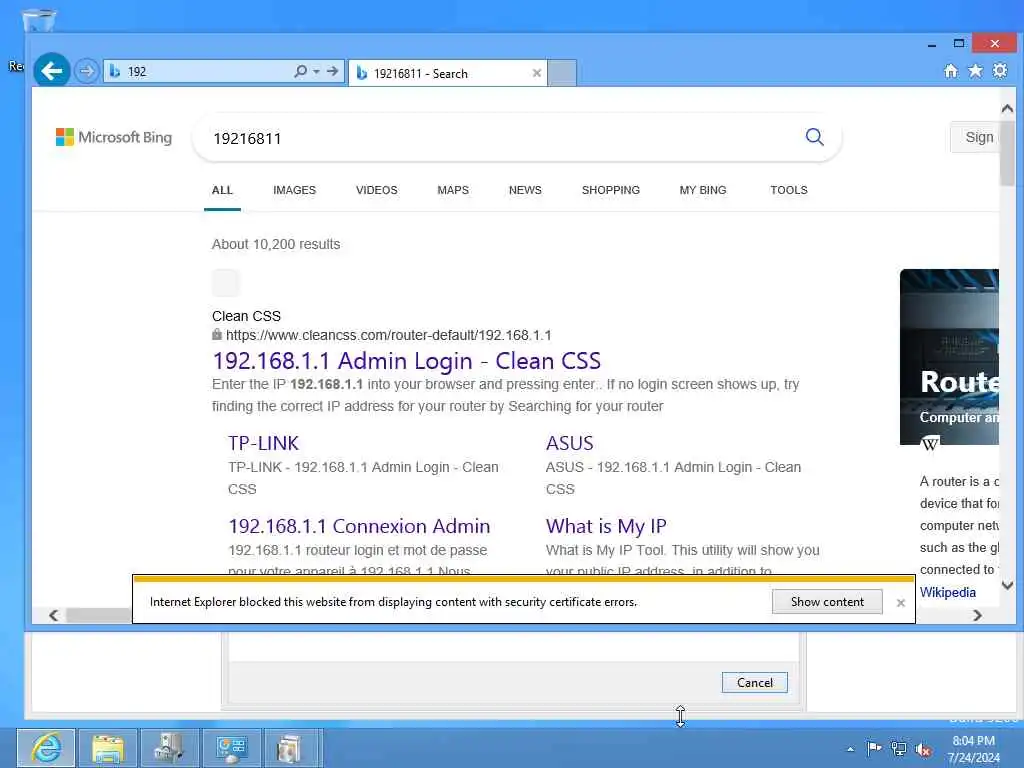The width and height of the screenshot is (1024, 768).
Task: Open Favorites star icon
Action: (975, 71)
